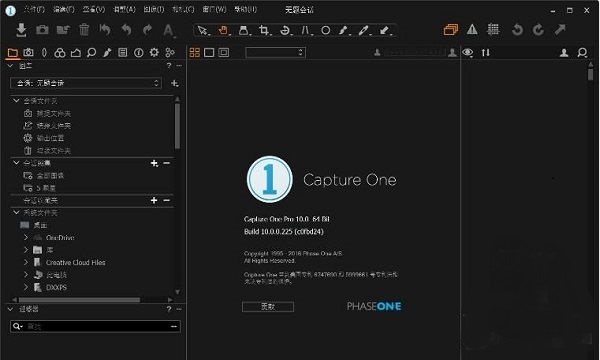The image size is (600, 360).
Task: Select the Apply Adjustments arrow tool
Action: [385, 30]
